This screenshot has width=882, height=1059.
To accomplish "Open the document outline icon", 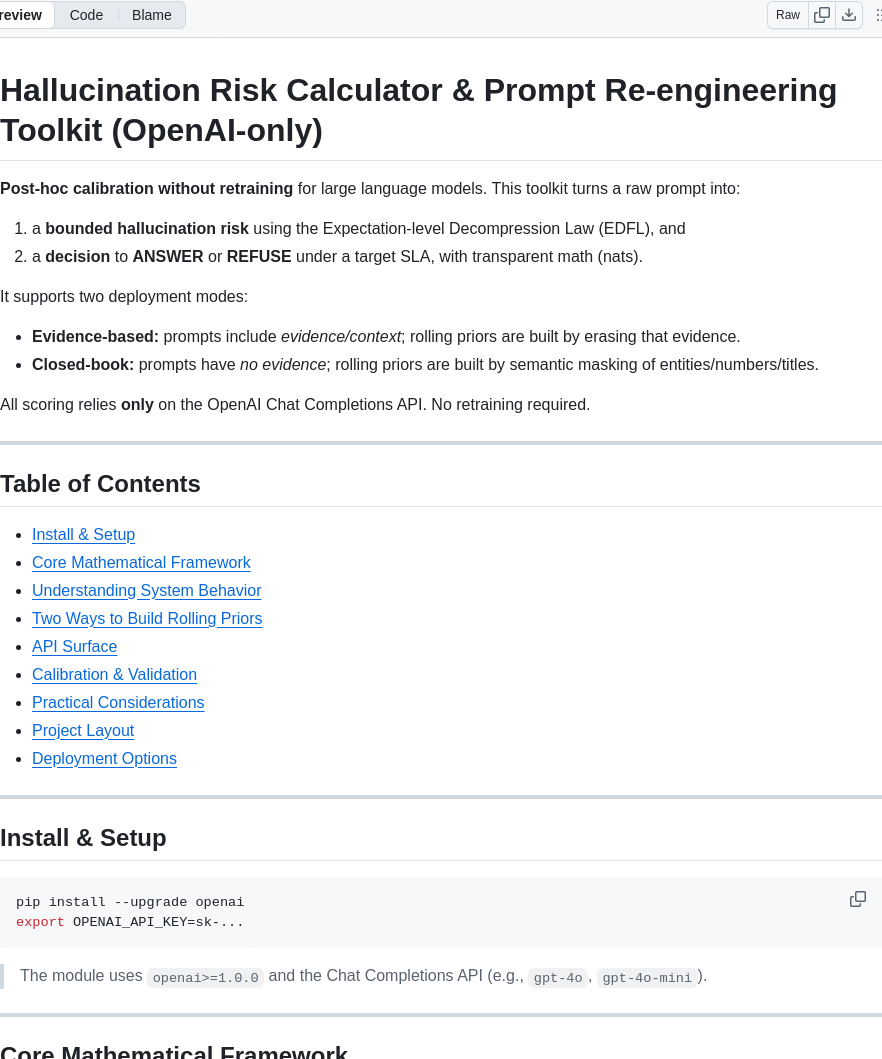I will coord(877,15).
